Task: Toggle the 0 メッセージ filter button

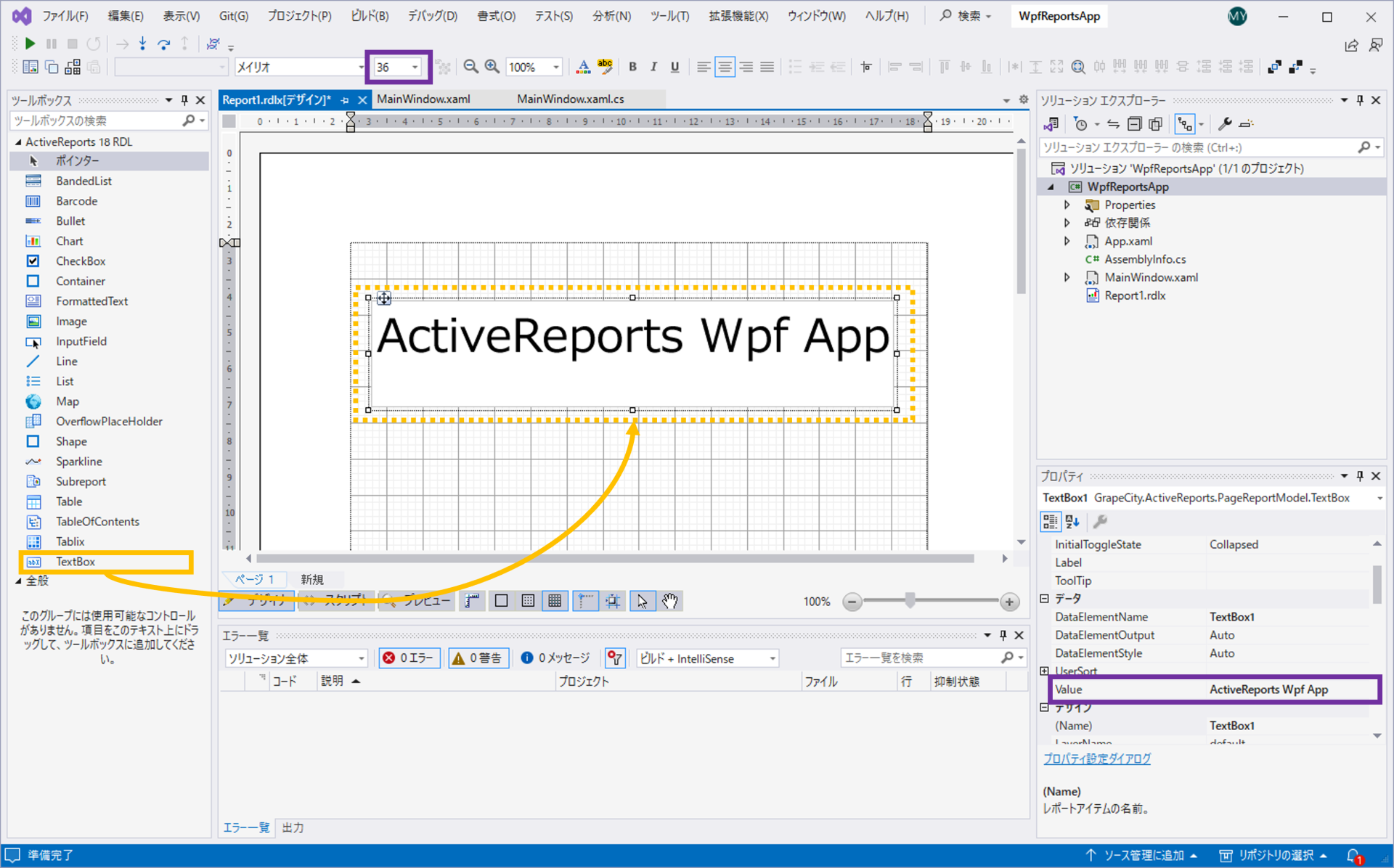Action: tap(555, 658)
